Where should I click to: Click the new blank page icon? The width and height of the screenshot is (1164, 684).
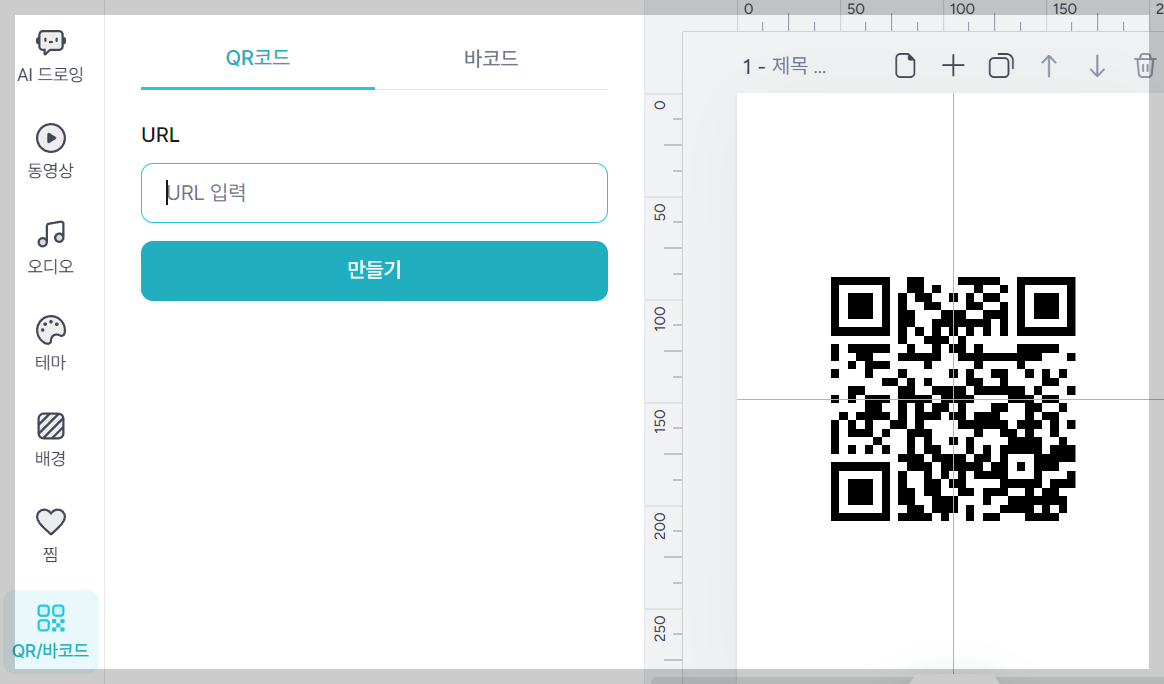pos(905,66)
